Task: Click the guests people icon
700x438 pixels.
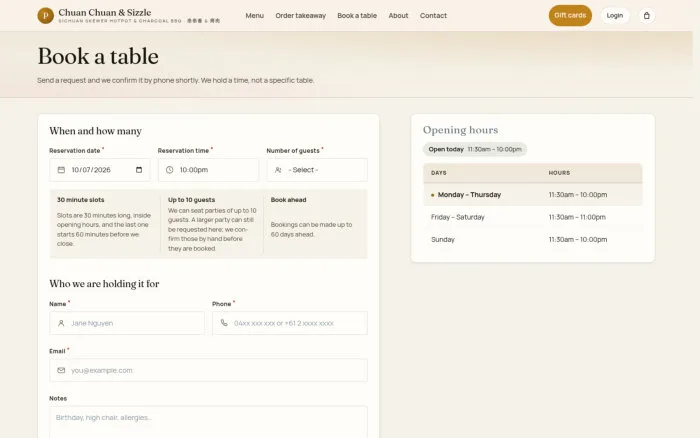Action: 278,170
